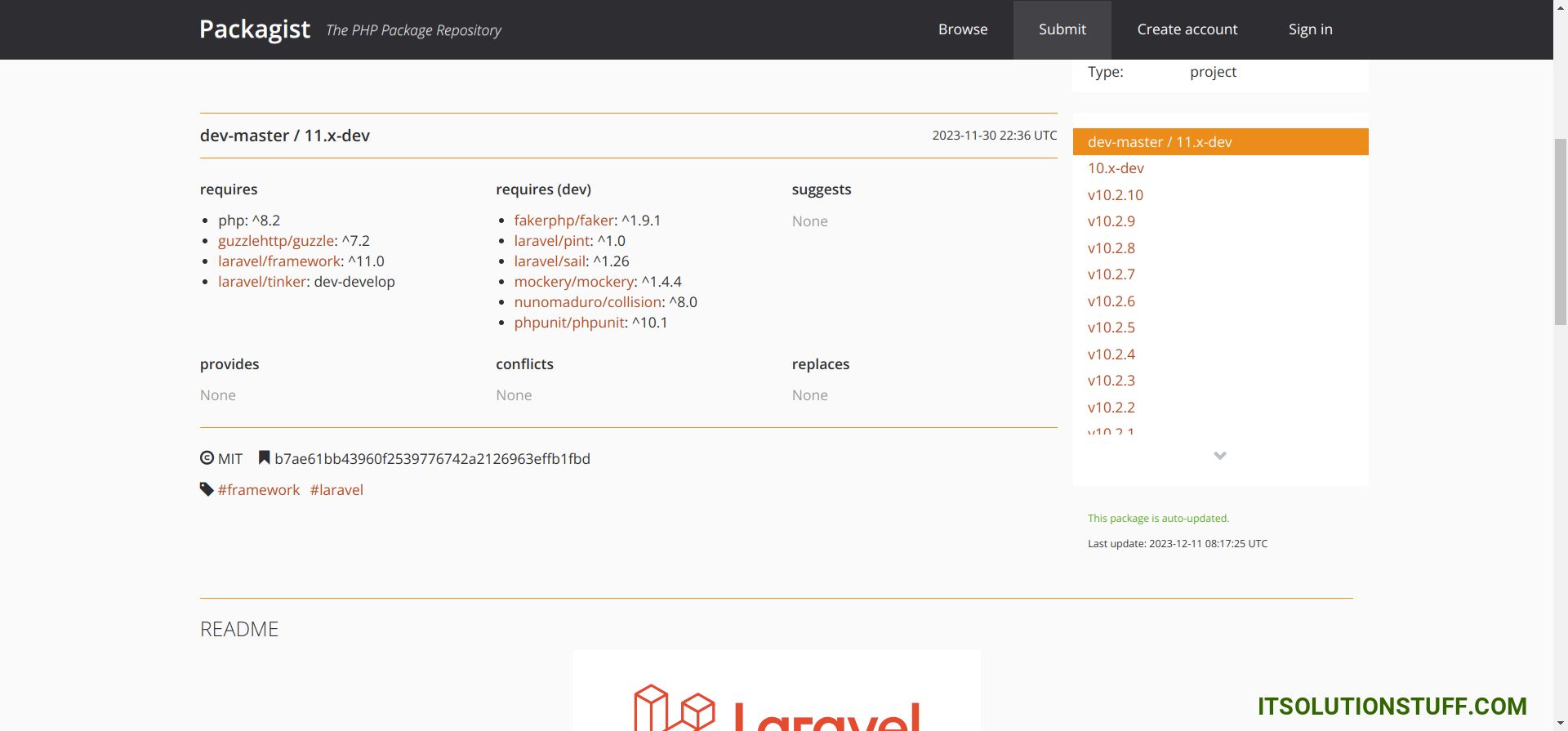Select dev-master / 11.x-dev version in sidebar
Viewport: 1568px width, 731px height.
pos(1220,141)
